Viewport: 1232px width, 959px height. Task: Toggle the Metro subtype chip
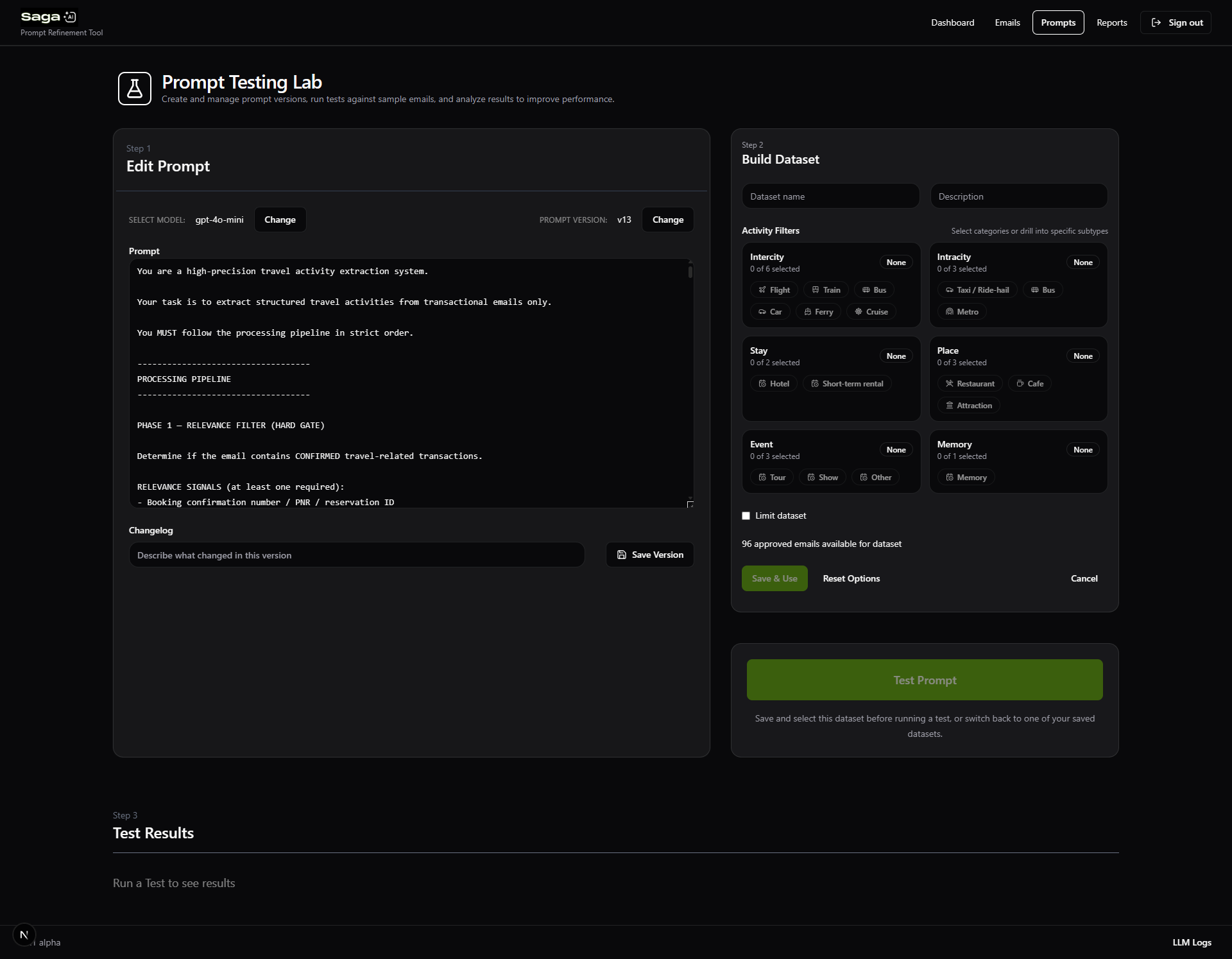coord(962,312)
